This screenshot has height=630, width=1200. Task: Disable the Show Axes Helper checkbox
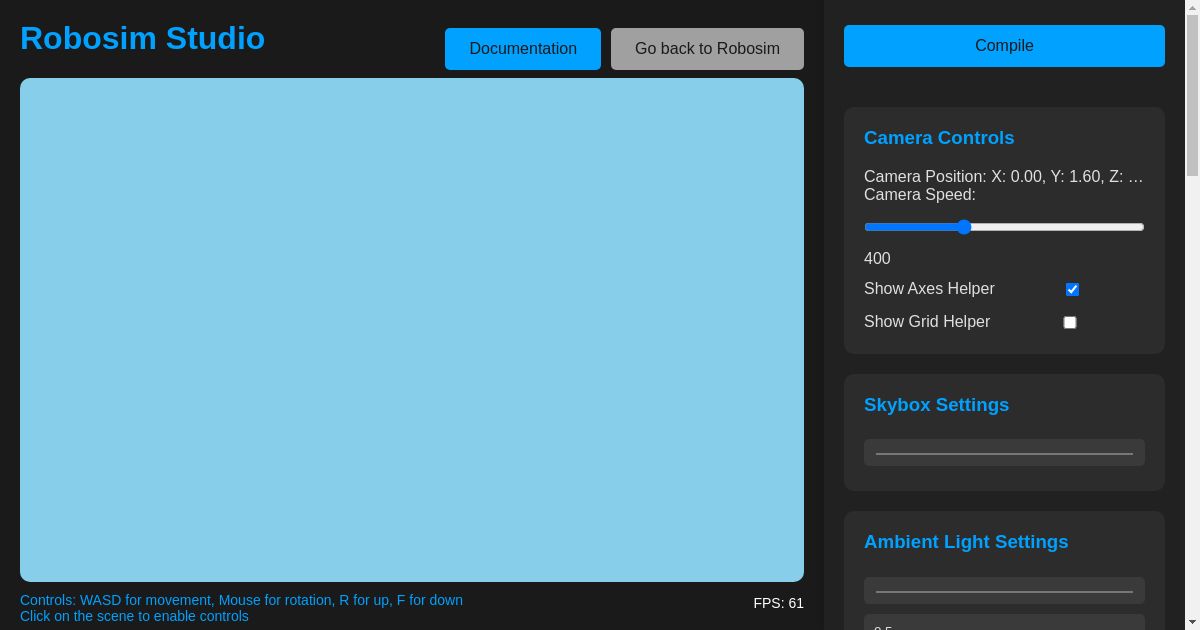pyautogui.click(x=1072, y=290)
